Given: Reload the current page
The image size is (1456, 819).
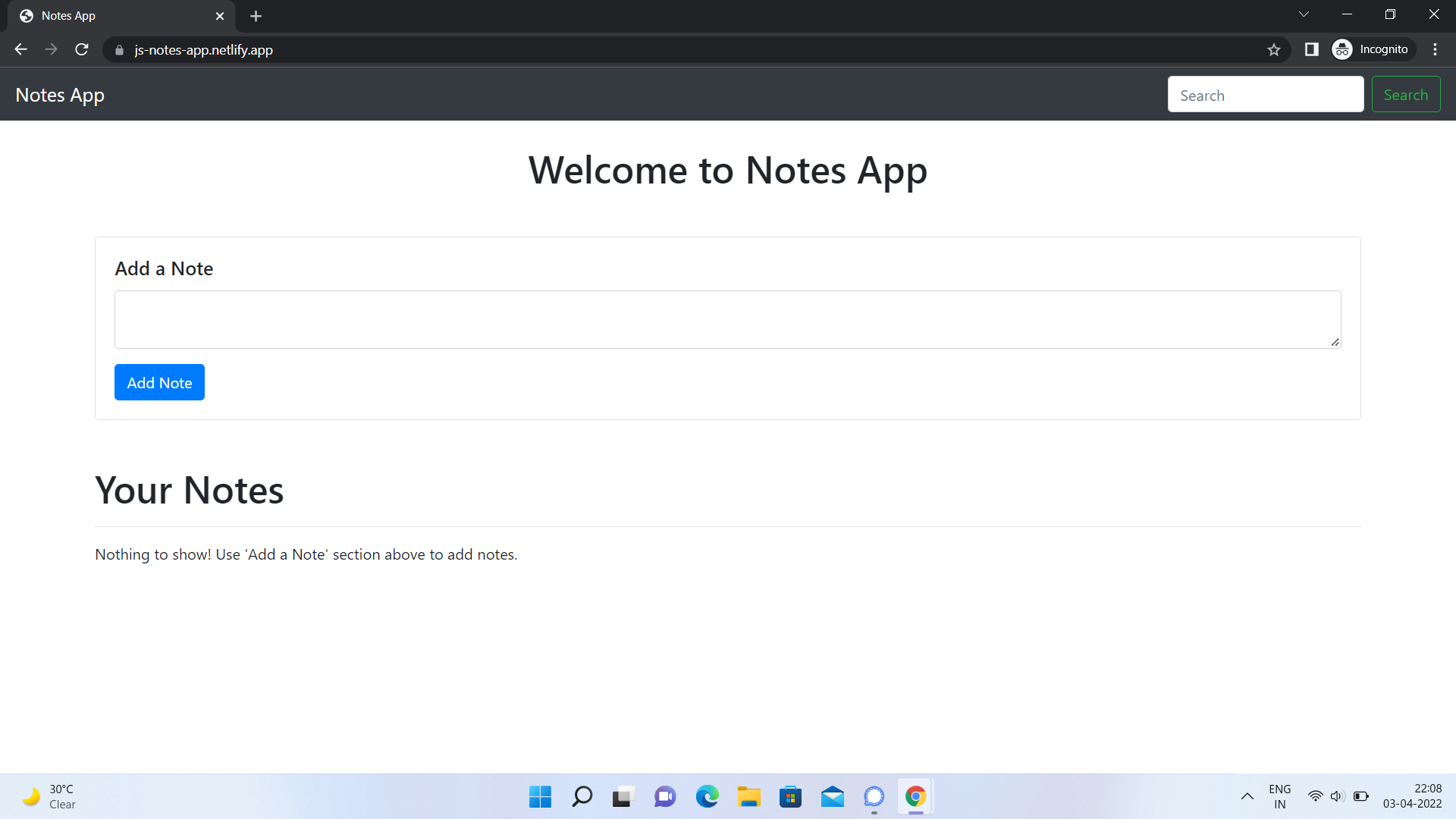Looking at the screenshot, I should (x=82, y=49).
